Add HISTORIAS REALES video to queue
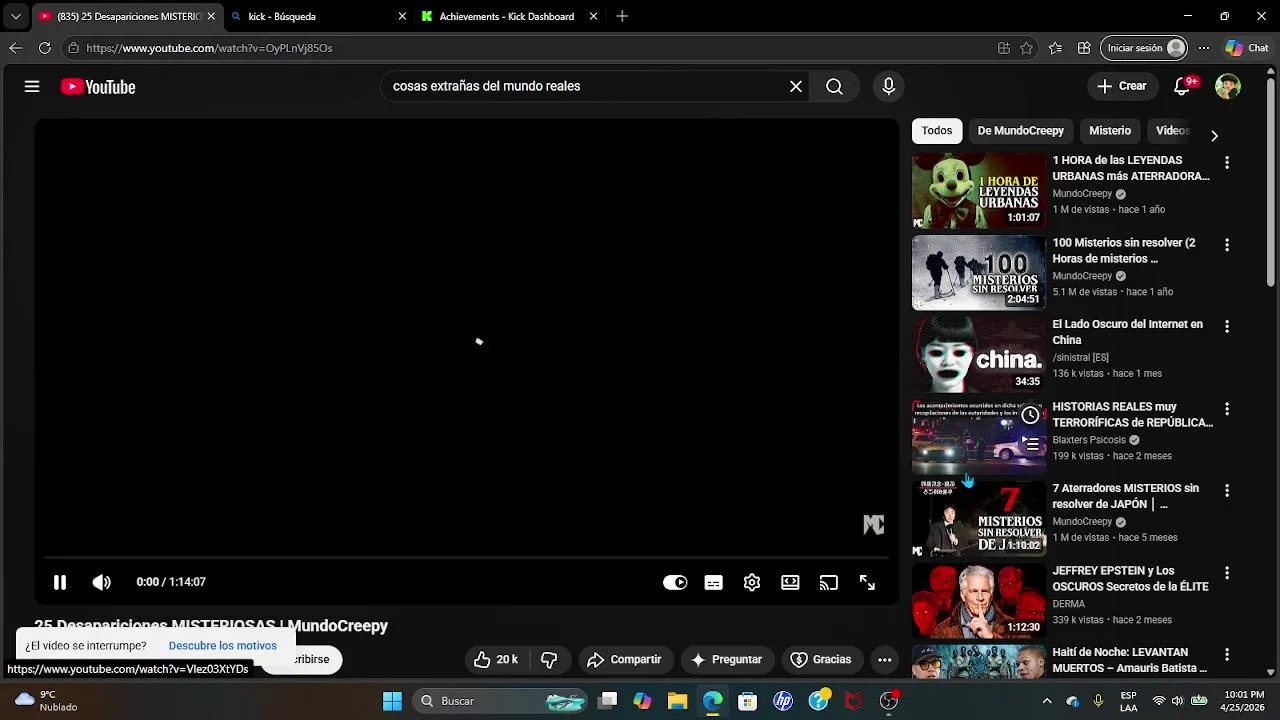Image resolution: width=1280 pixels, height=720 pixels. click(1030, 443)
